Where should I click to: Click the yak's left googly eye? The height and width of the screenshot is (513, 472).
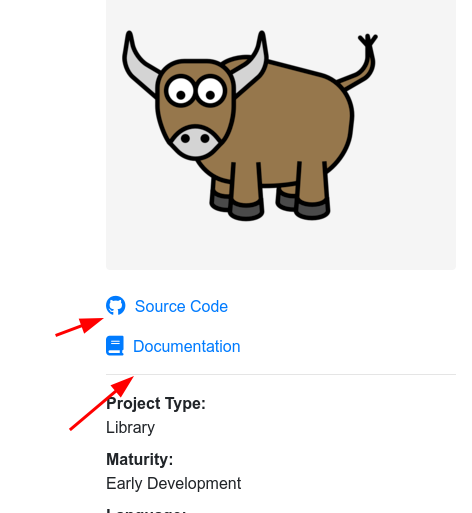coord(181,91)
